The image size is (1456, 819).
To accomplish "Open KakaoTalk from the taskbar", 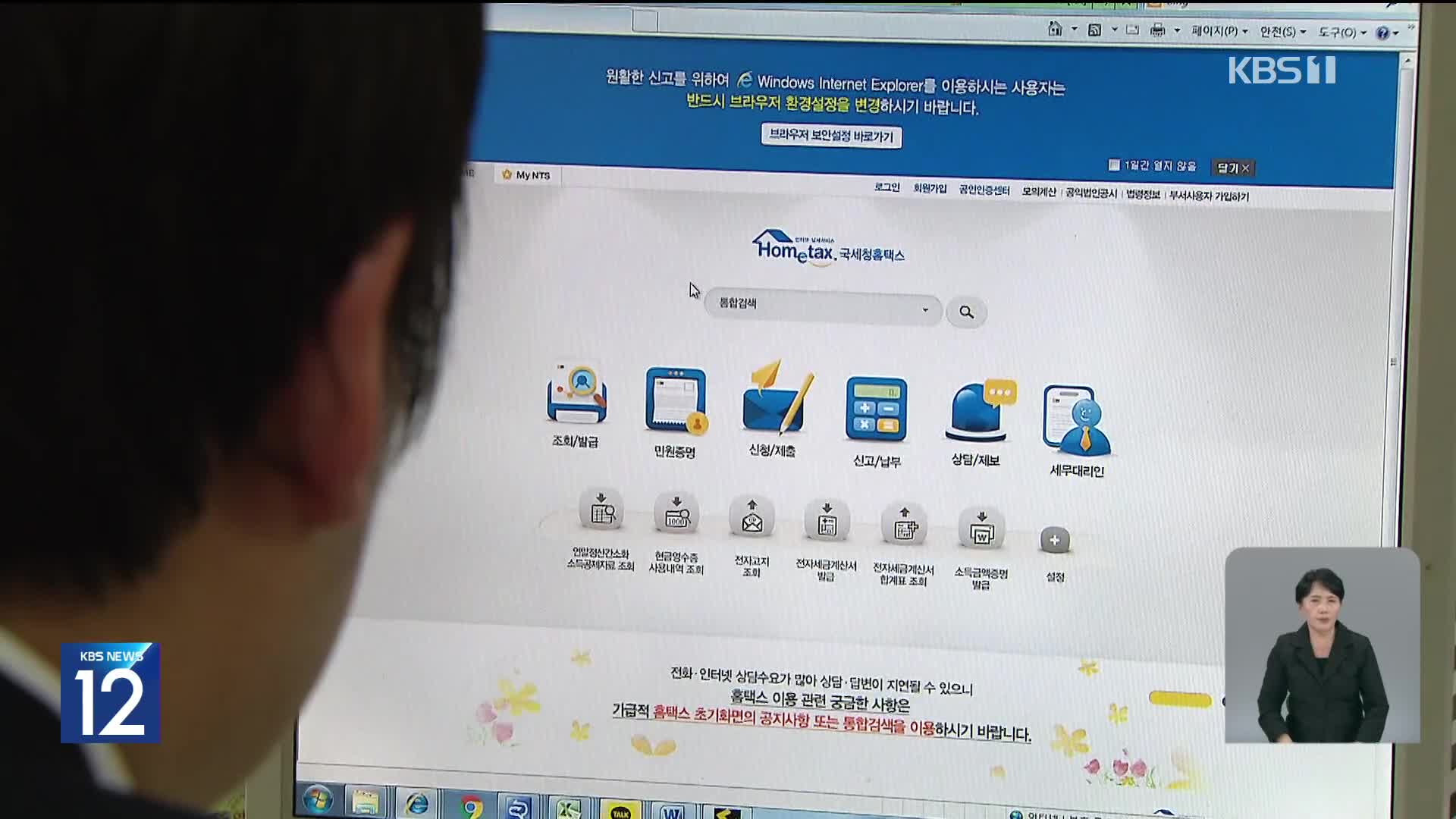I will (x=620, y=811).
